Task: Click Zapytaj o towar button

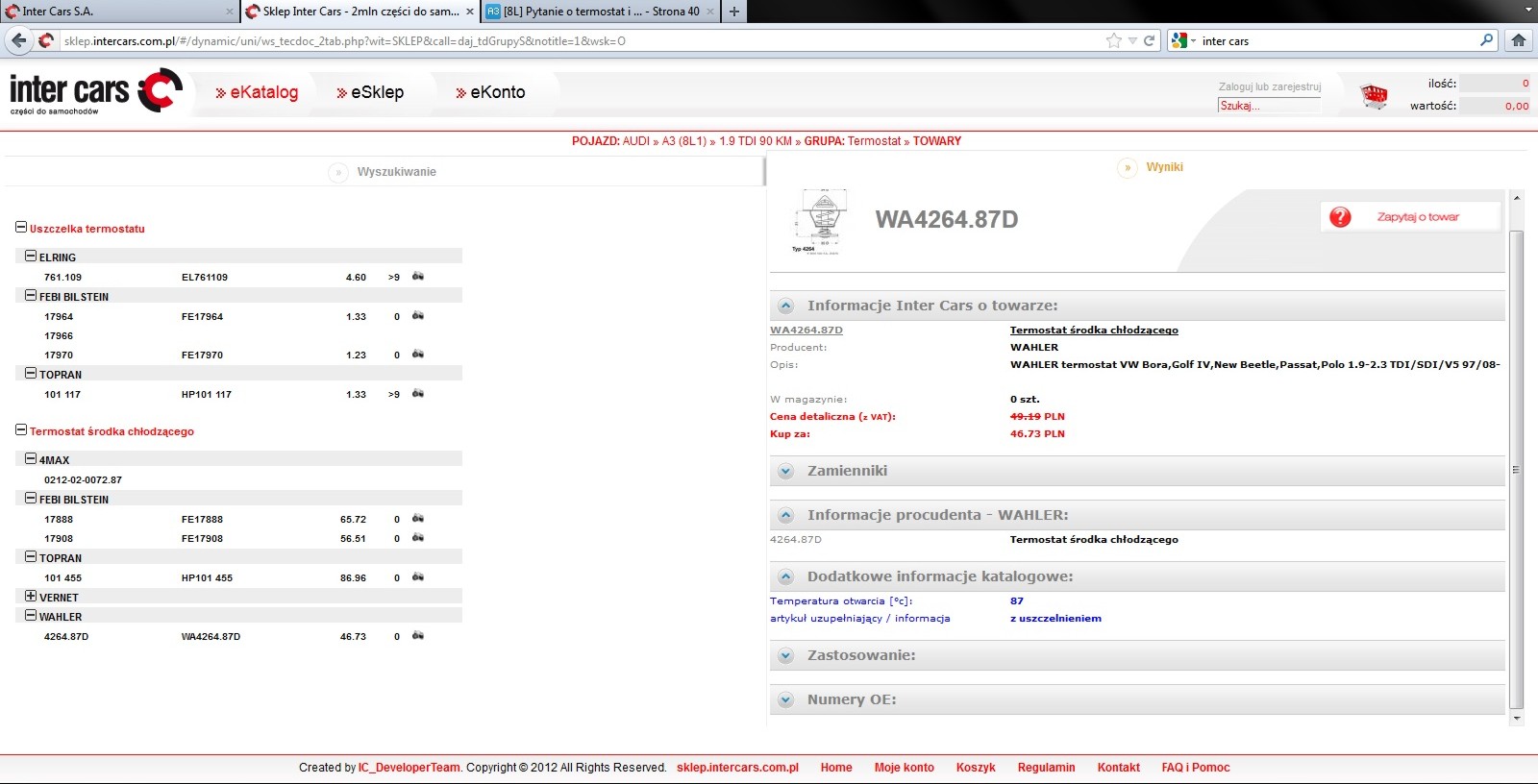Action: [1410, 217]
